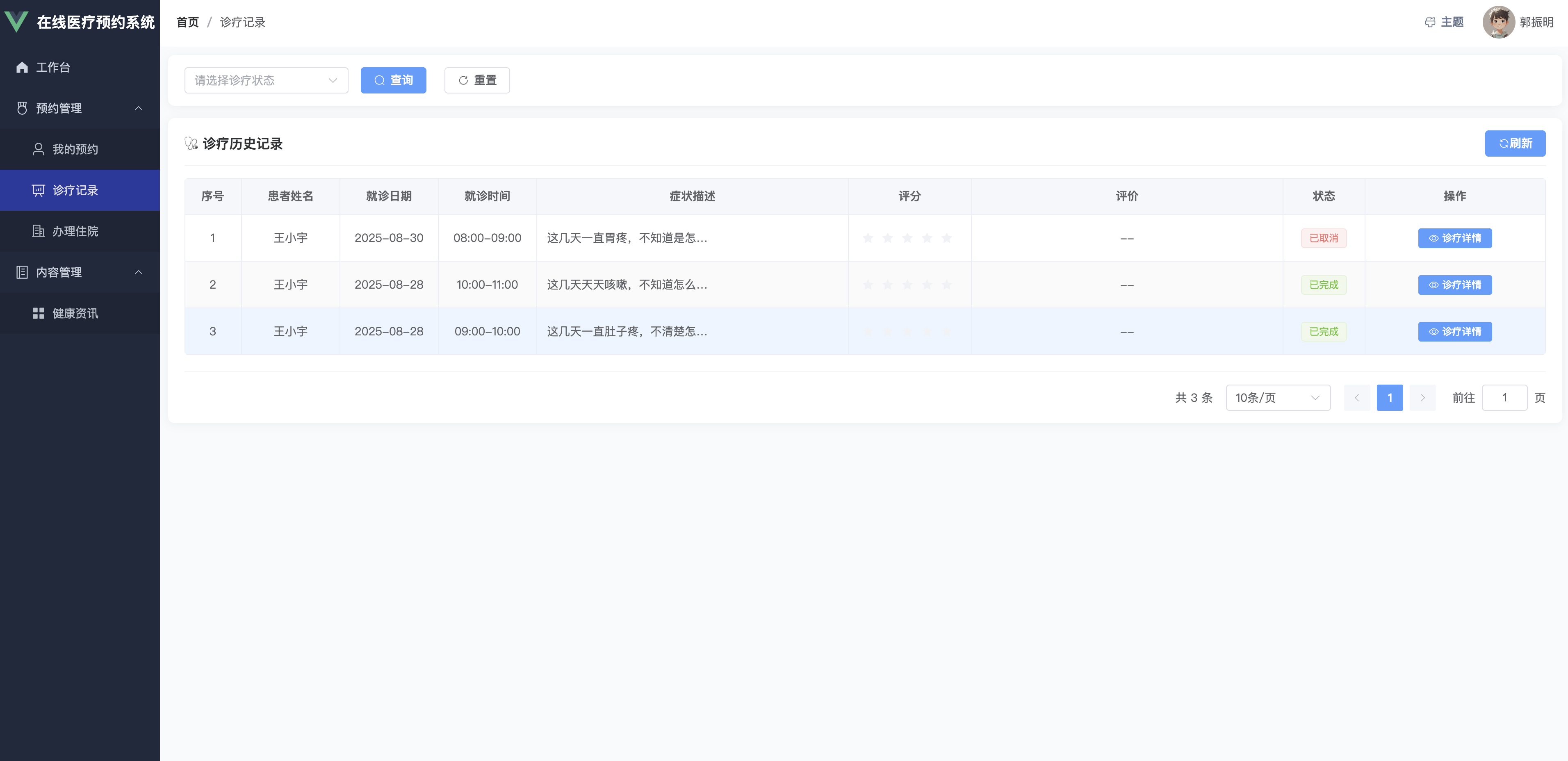Click the 查询 search button

pyautogui.click(x=393, y=80)
